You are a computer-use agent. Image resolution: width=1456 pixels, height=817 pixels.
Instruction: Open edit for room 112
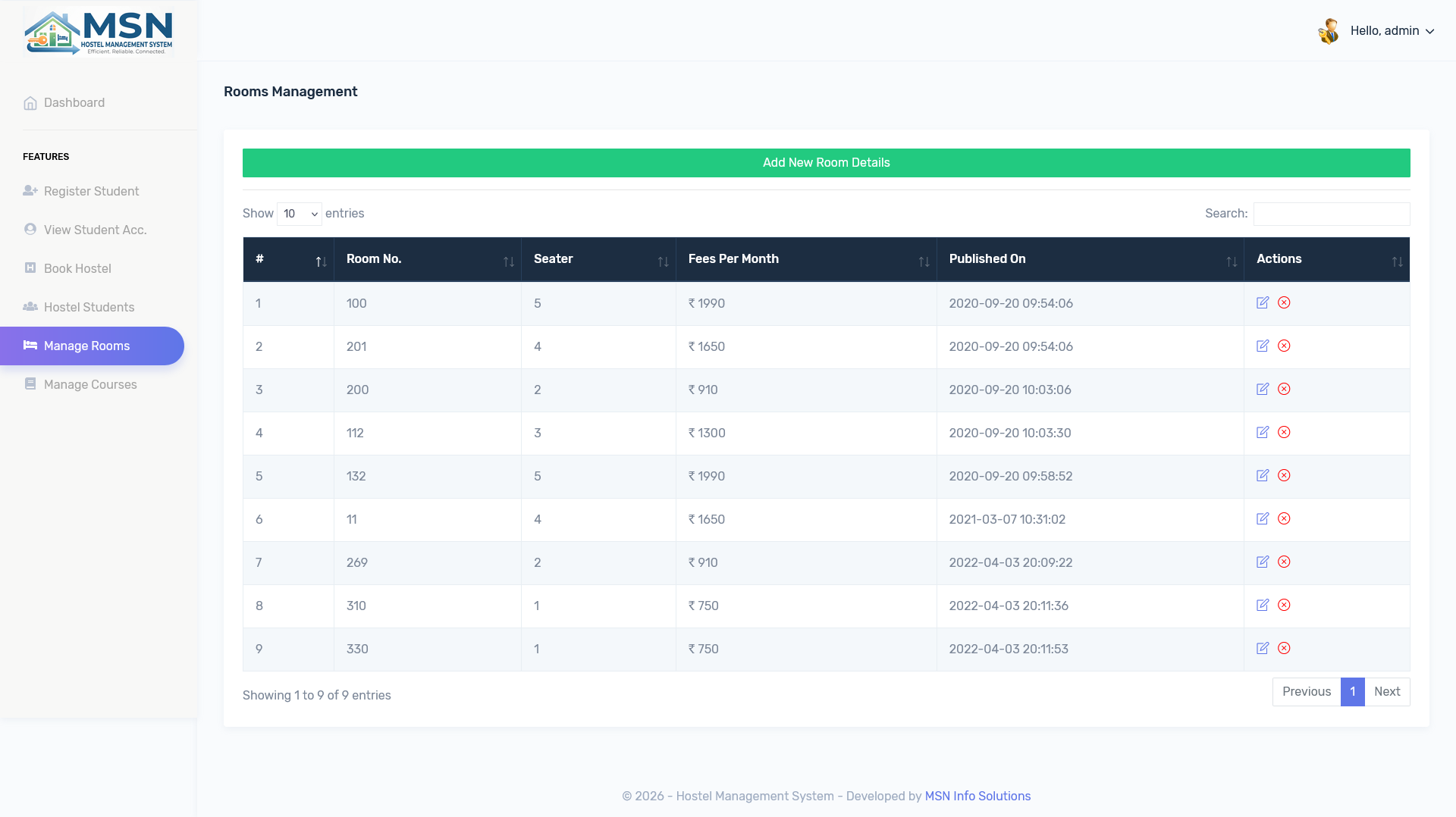[1263, 432]
